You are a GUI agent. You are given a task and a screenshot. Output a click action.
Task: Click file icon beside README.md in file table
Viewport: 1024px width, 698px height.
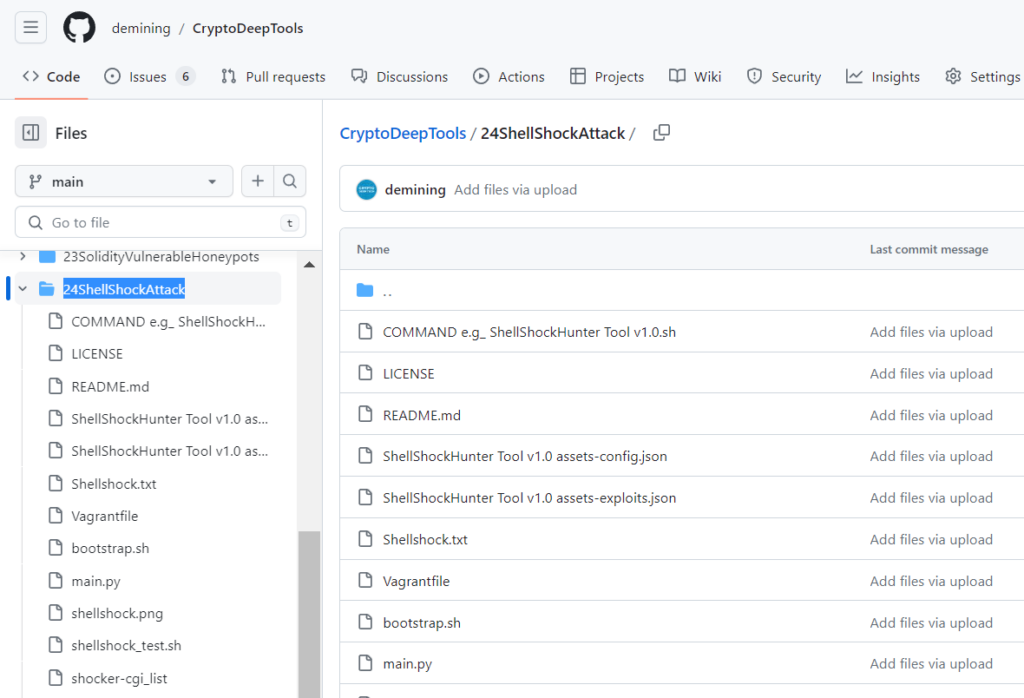tap(366, 415)
